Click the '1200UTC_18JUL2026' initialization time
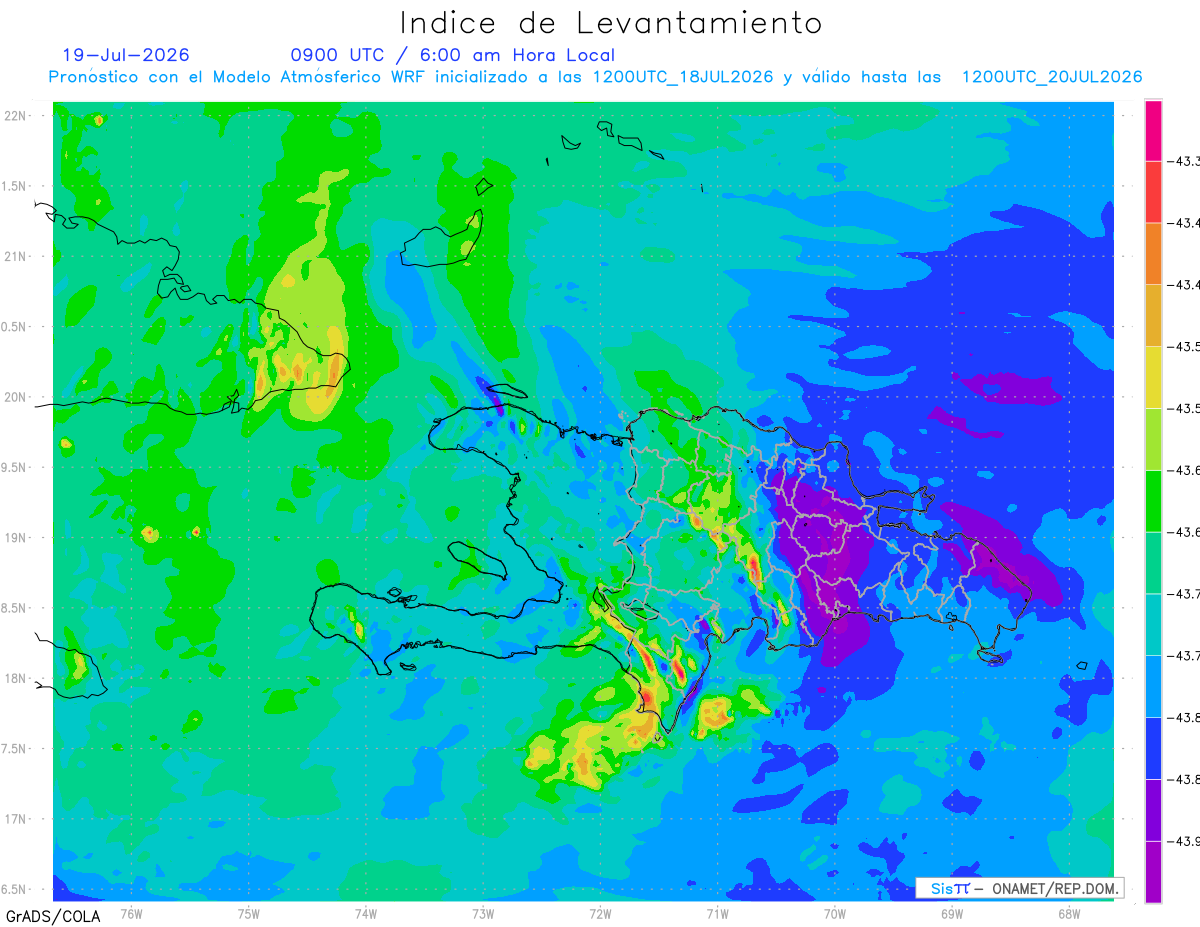This screenshot has width=1200, height=927. coord(682,77)
